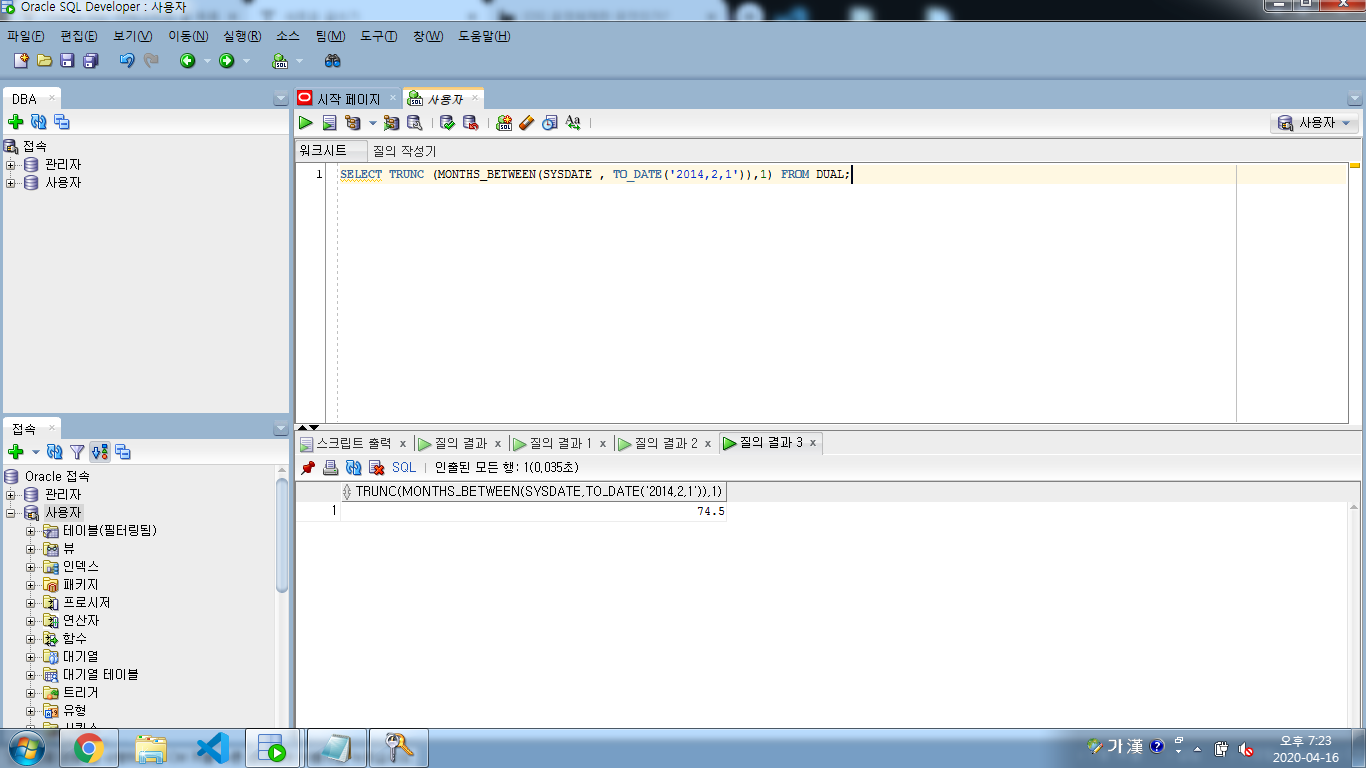Screen dimensions: 1366x768
Task: Pin the query result with pushpin
Action: click(308, 467)
